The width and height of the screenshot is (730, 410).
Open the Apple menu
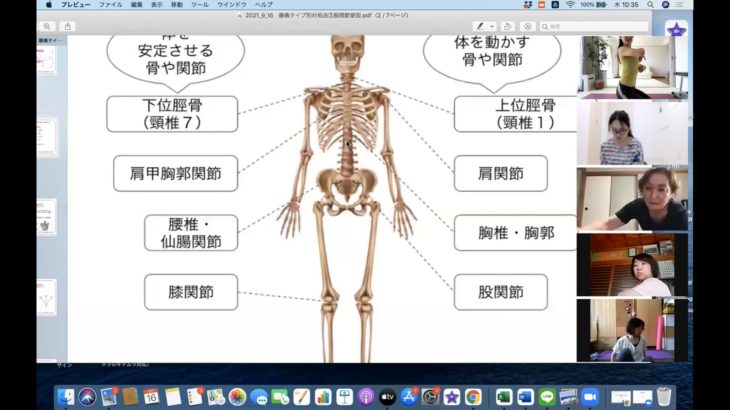click(48, 5)
